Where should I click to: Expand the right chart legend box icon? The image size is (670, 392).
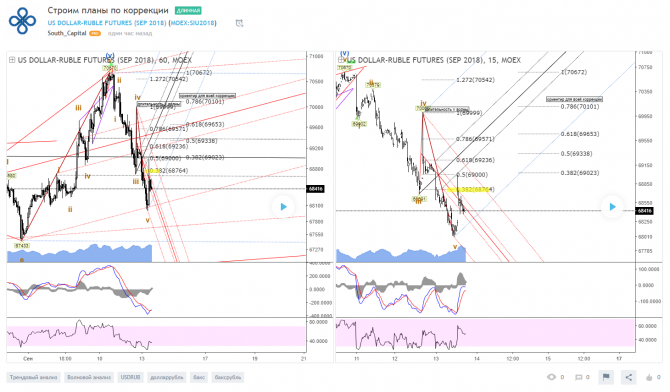click(341, 60)
